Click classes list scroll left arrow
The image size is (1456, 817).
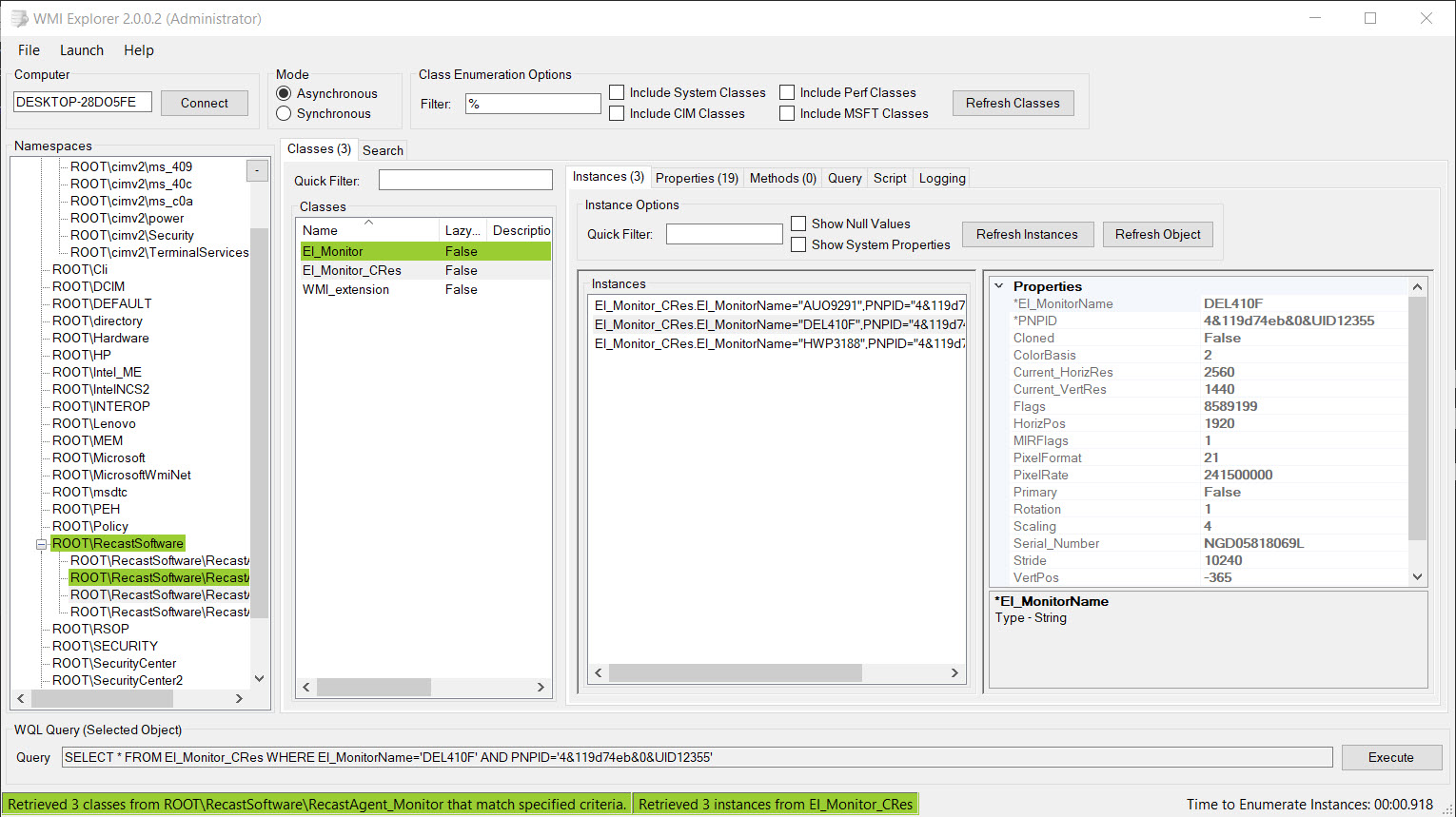306,687
